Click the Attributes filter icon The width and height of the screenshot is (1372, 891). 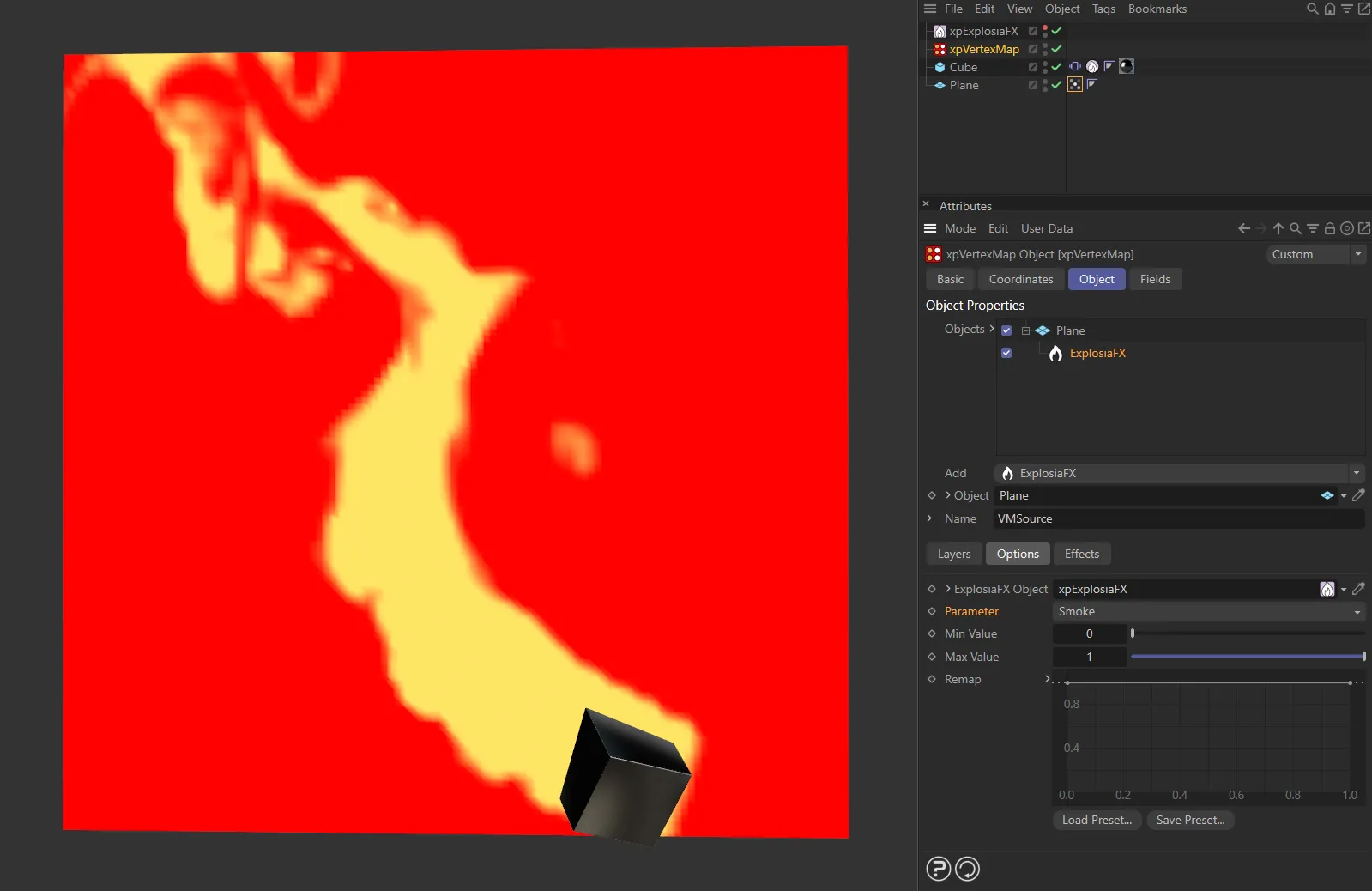point(1313,228)
